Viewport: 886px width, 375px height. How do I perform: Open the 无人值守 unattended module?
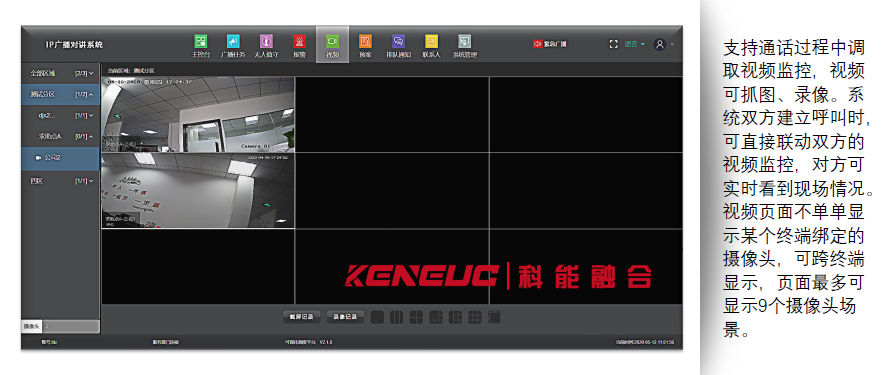coord(266,45)
